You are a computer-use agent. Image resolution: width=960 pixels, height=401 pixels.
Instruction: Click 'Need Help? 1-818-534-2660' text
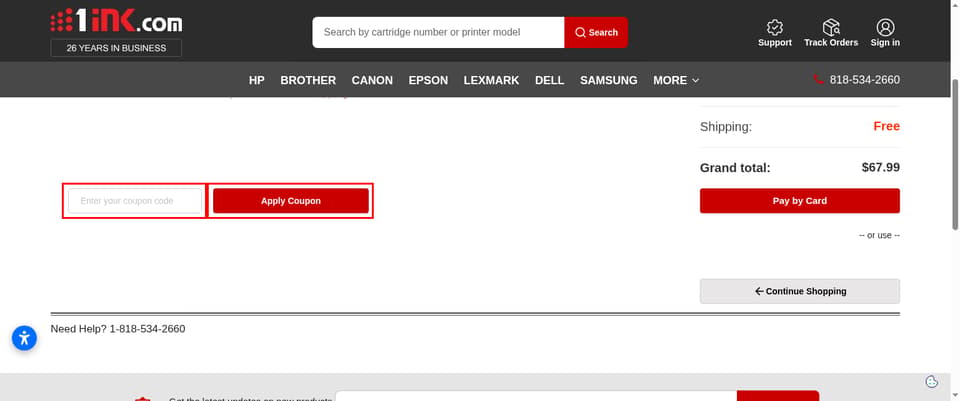(x=118, y=329)
